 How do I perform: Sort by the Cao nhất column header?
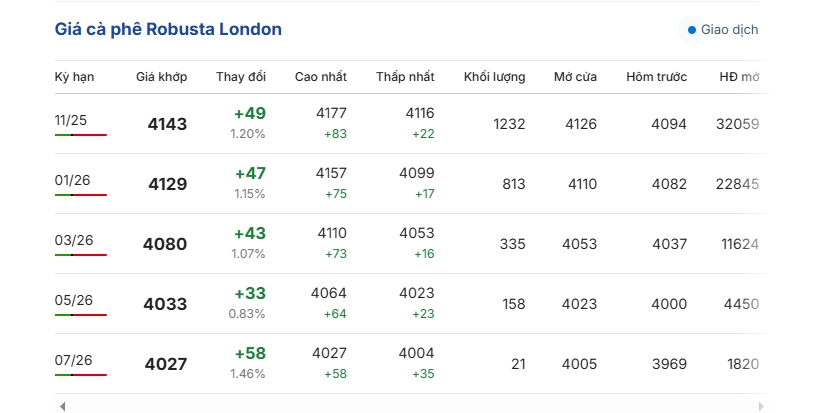(x=321, y=77)
